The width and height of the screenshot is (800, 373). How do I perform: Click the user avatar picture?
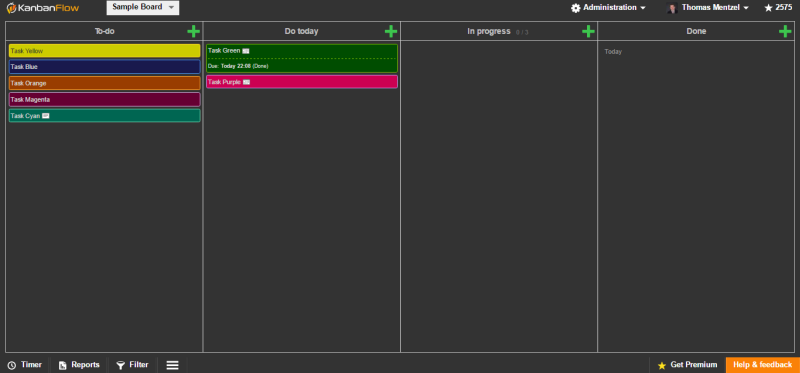(x=672, y=8)
